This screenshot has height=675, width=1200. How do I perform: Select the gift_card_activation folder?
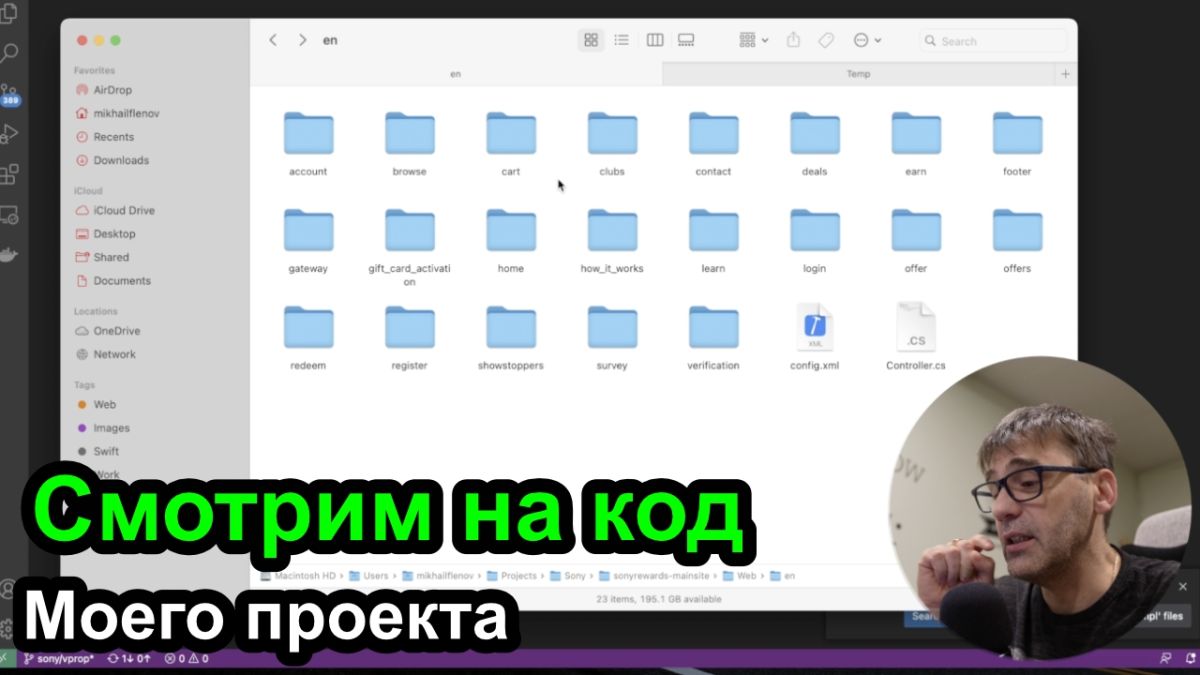coord(409,231)
